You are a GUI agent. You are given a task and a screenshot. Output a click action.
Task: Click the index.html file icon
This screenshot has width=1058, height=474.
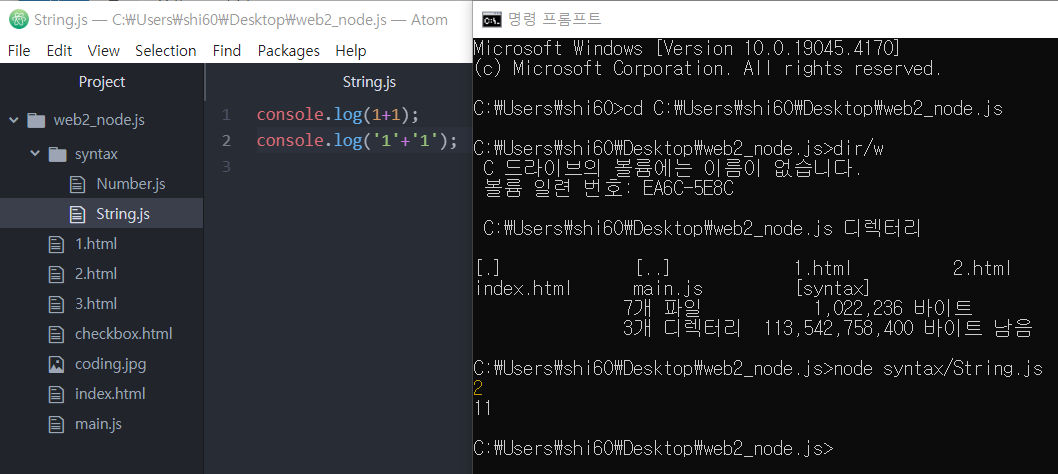pos(56,394)
